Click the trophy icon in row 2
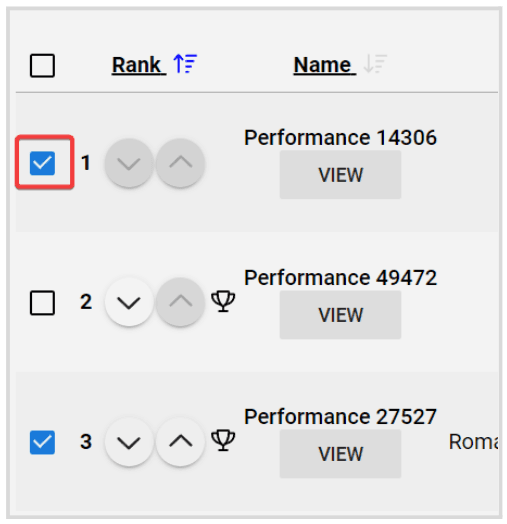Screen dimensions: 507x524 [x=223, y=302]
